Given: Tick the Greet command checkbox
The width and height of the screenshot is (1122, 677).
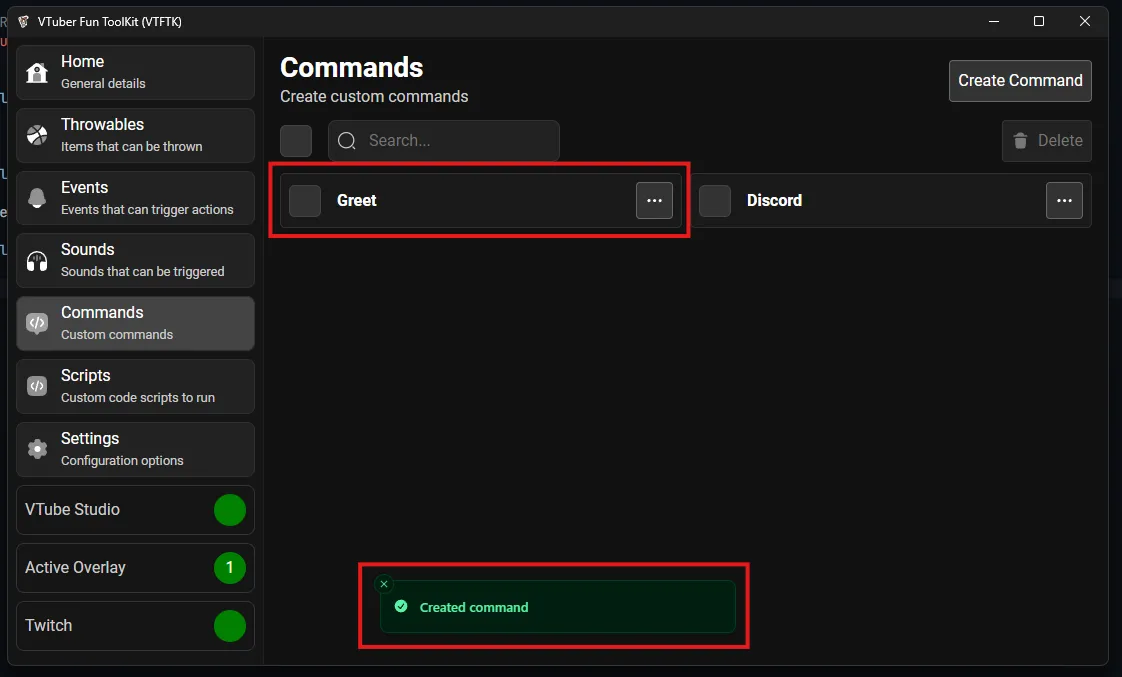Looking at the screenshot, I should tap(305, 201).
